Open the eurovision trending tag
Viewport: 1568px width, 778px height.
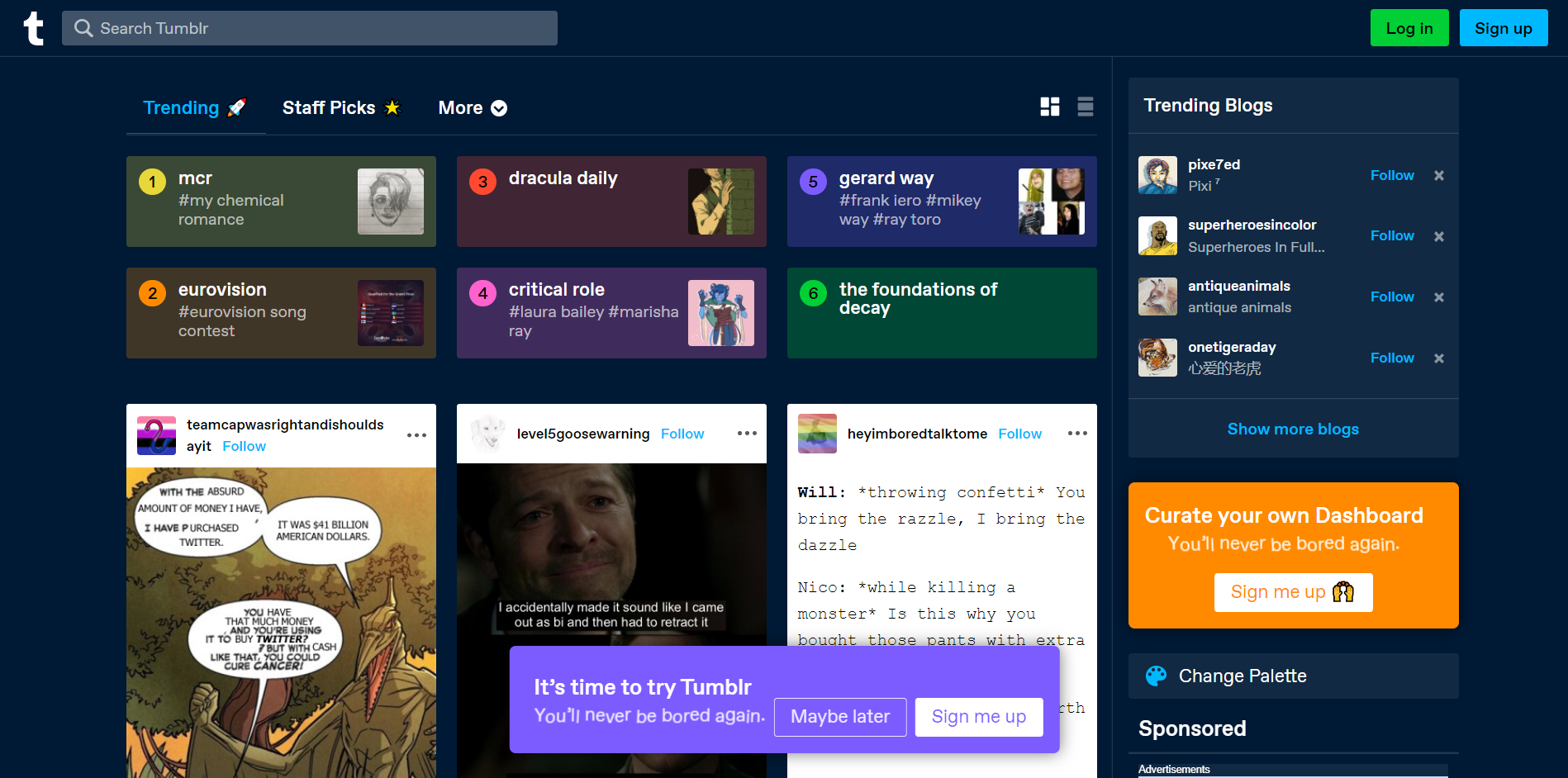(x=281, y=313)
